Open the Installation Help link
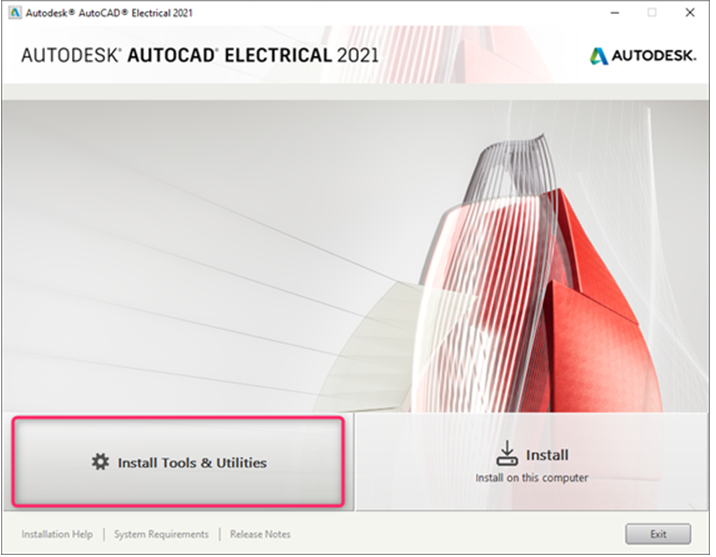Screen dimensions: 716x557 click(57, 534)
